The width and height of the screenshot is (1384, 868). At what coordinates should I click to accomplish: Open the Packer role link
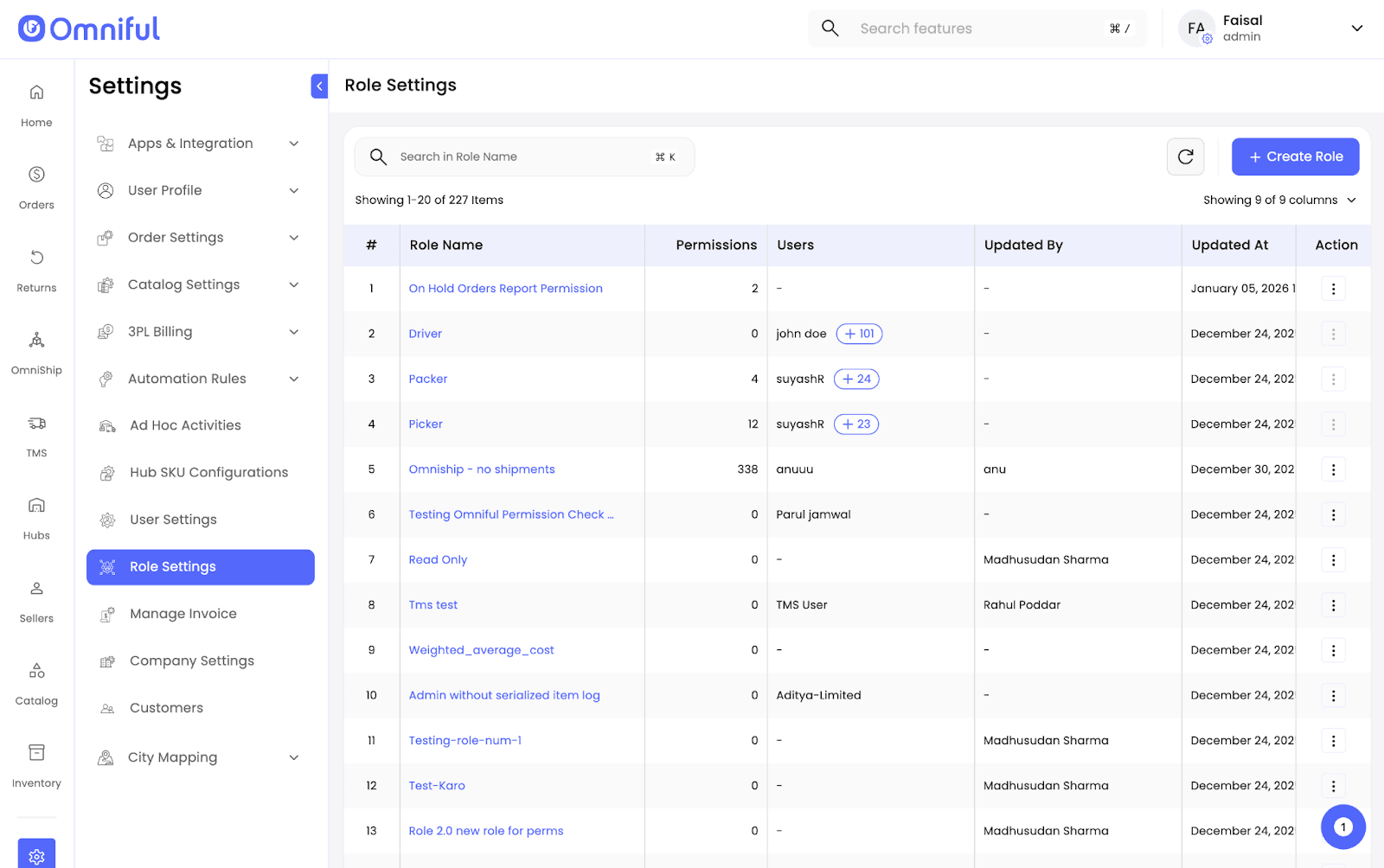click(x=428, y=379)
